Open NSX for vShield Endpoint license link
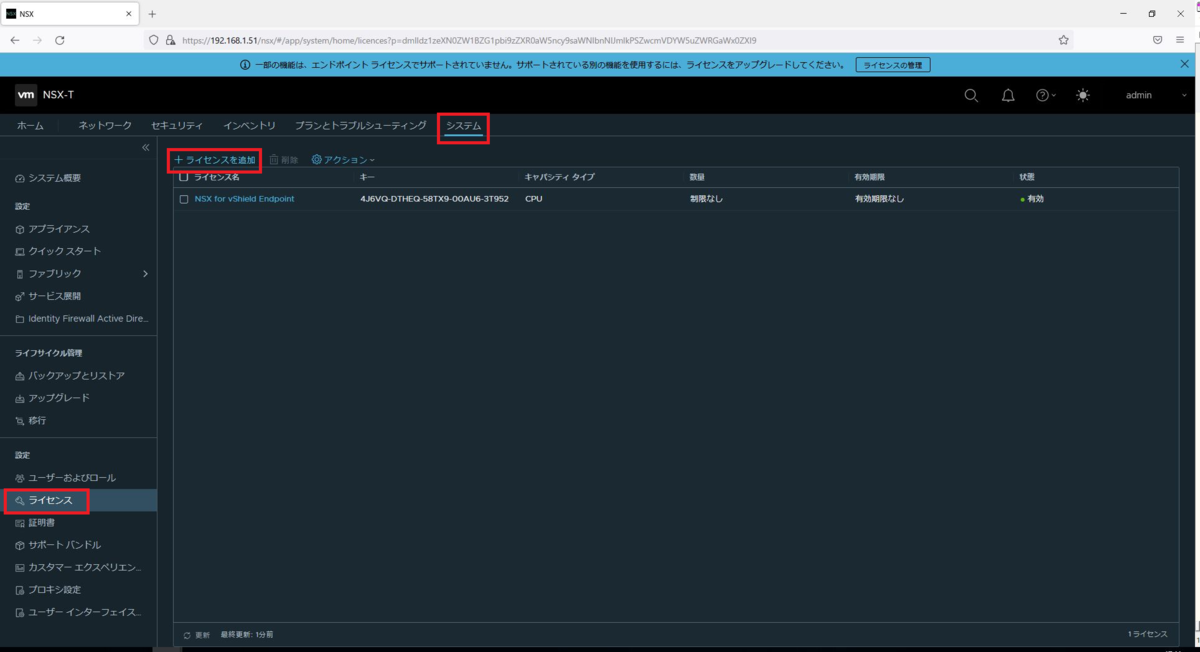The height and width of the screenshot is (652, 1200). point(244,199)
